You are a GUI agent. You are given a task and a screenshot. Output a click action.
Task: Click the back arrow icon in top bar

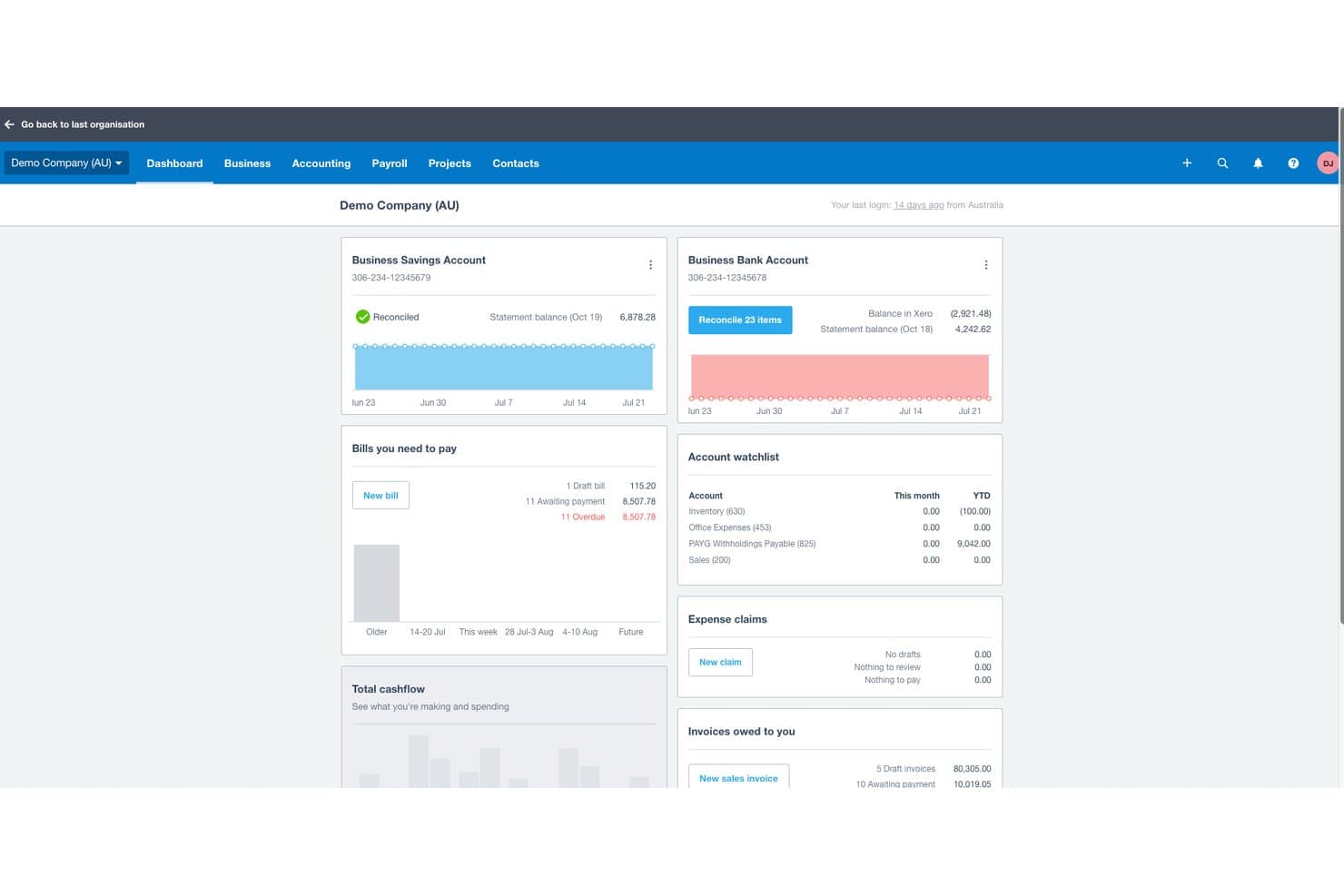(9, 124)
